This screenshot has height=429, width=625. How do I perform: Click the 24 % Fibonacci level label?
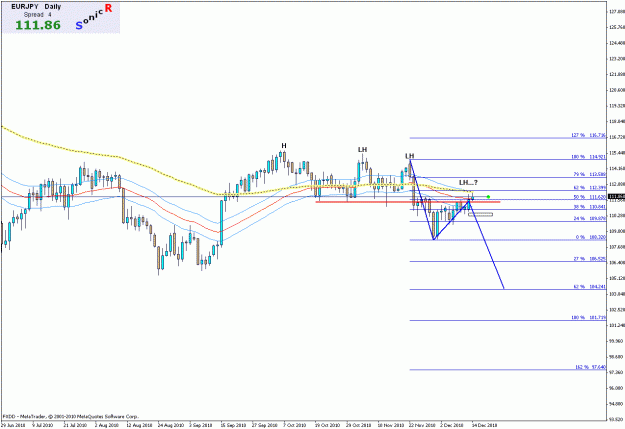[589, 218]
